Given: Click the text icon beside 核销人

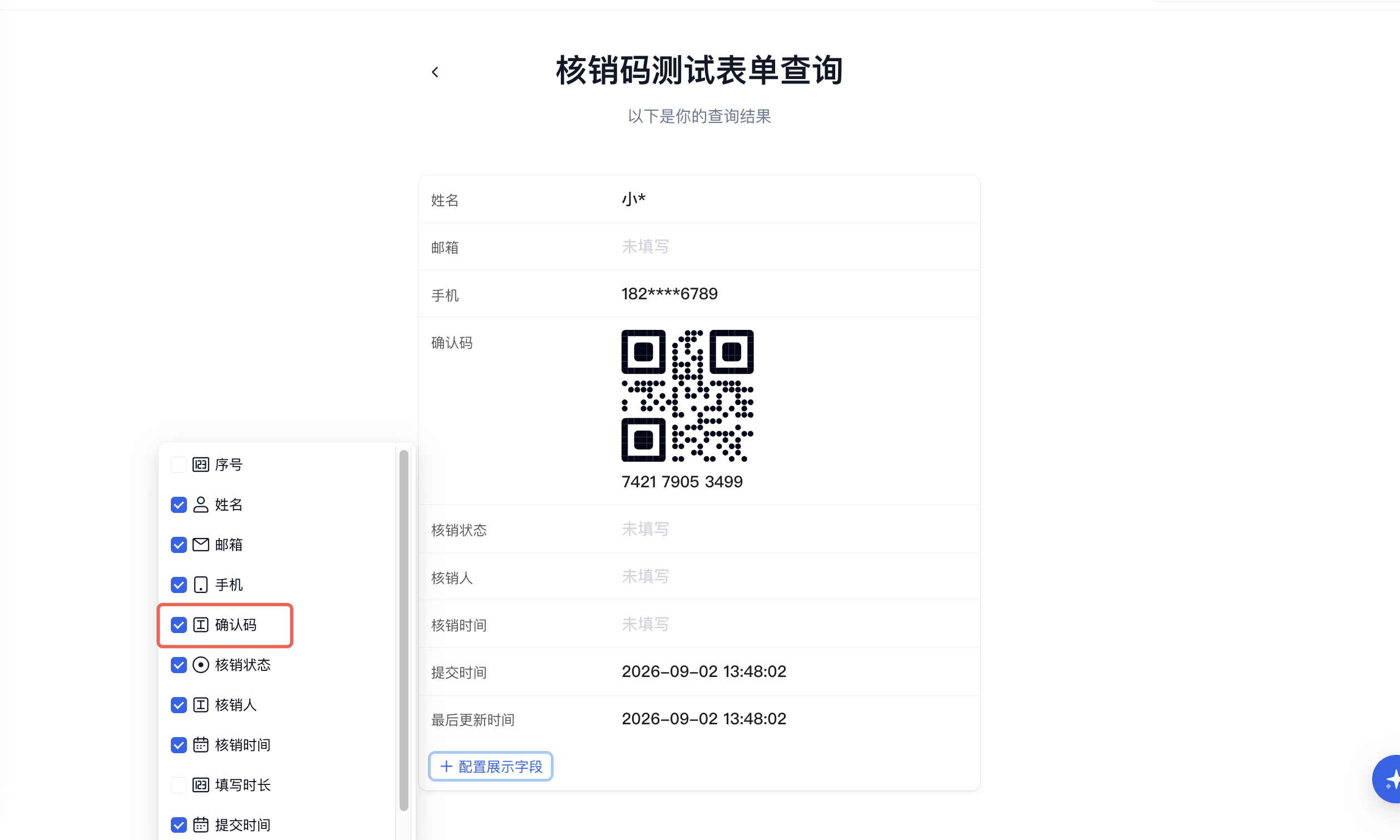Looking at the screenshot, I should 201,705.
